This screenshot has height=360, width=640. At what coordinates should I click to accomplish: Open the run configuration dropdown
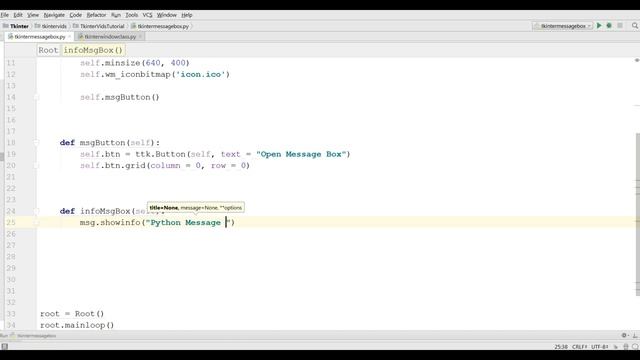coord(562,26)
